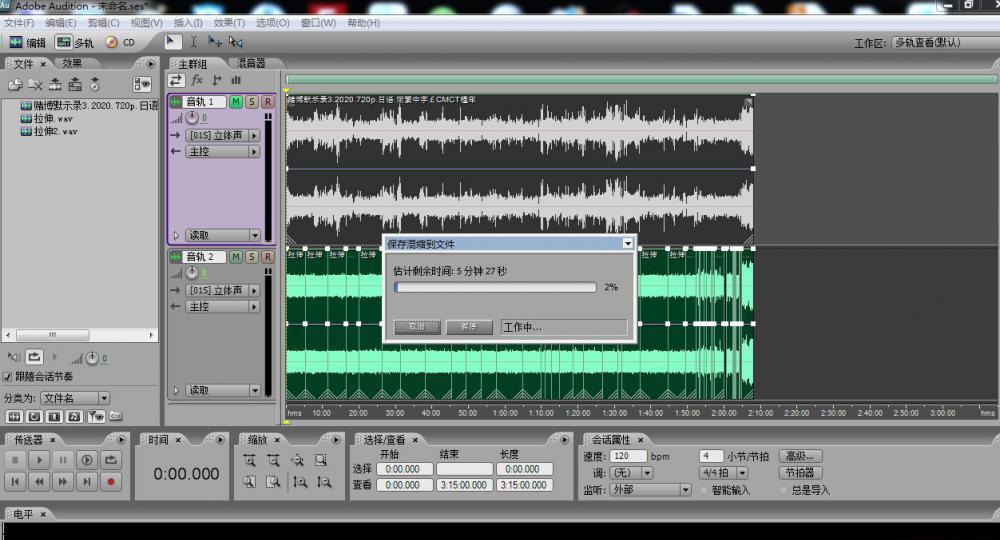Click Zoom In Horizontally icon in 缩放 panel

tap(249, 460)
